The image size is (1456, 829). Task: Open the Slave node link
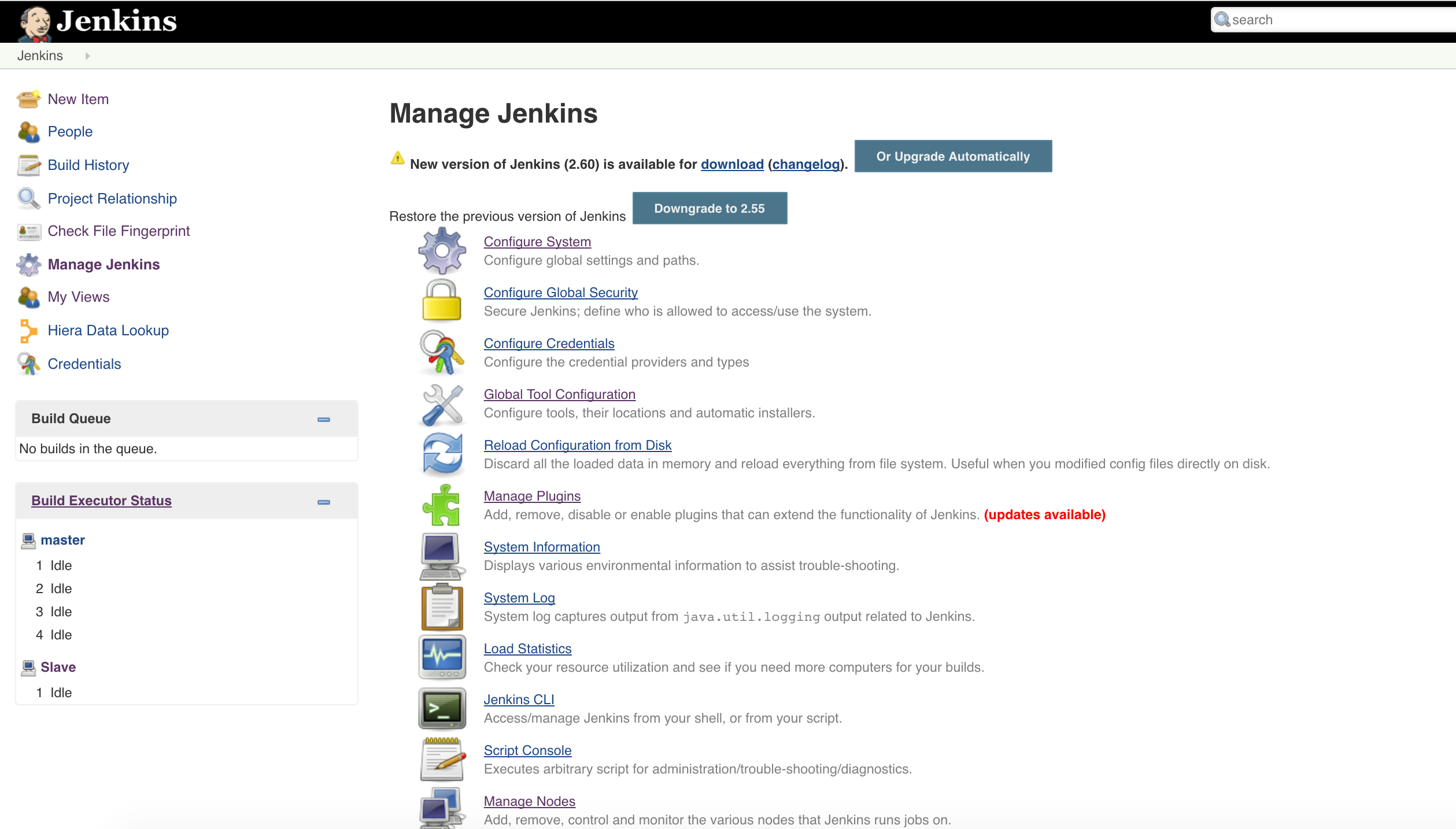click(x=58, y=668)
